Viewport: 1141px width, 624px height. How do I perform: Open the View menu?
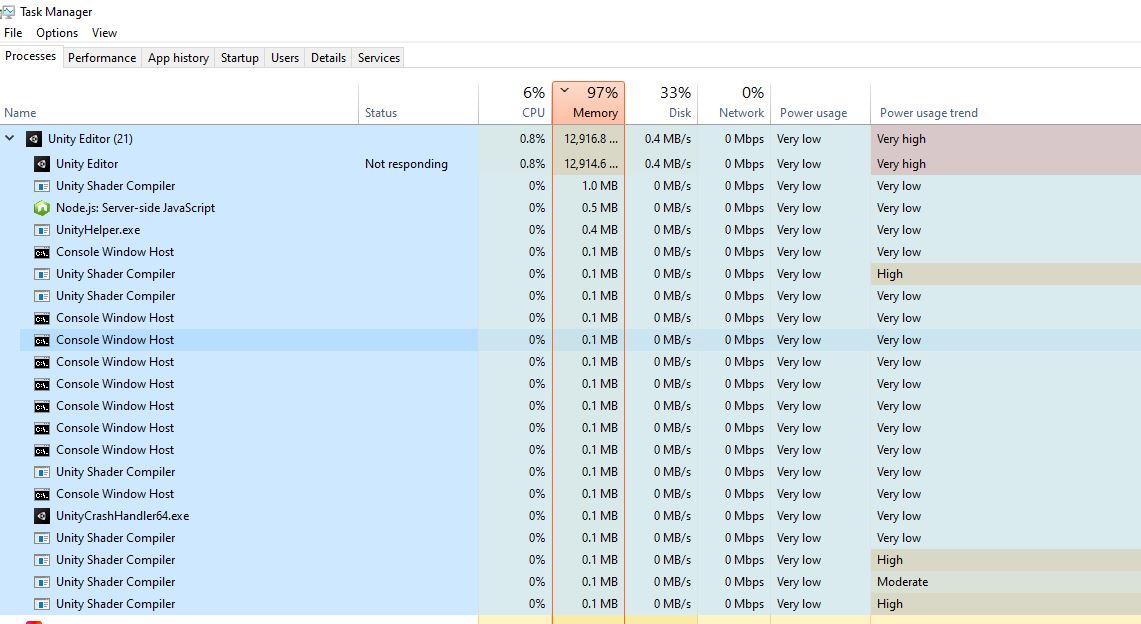[104, 33]
